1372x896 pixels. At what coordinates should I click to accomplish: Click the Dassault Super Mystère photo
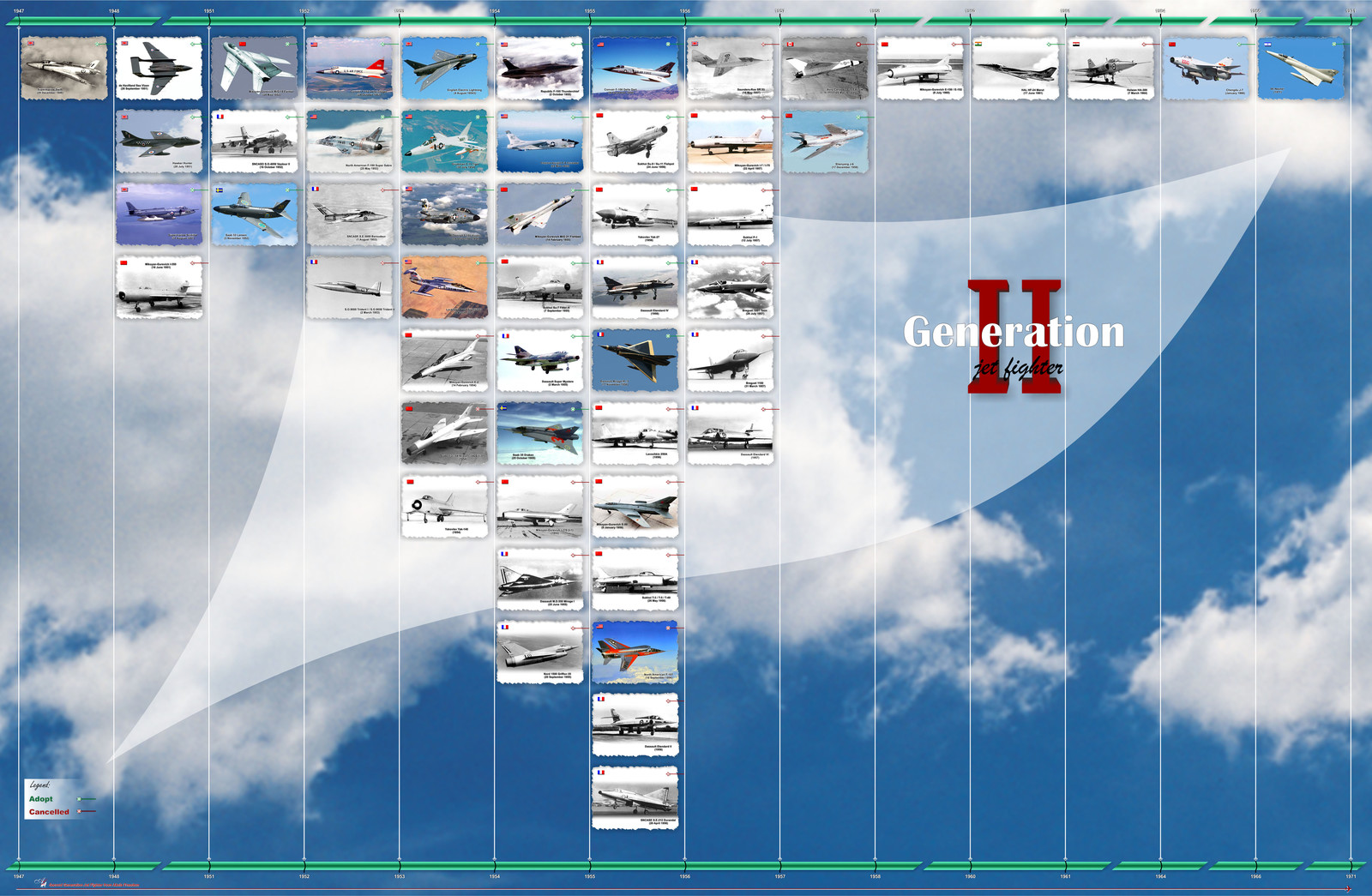click(x=540, y=361)
